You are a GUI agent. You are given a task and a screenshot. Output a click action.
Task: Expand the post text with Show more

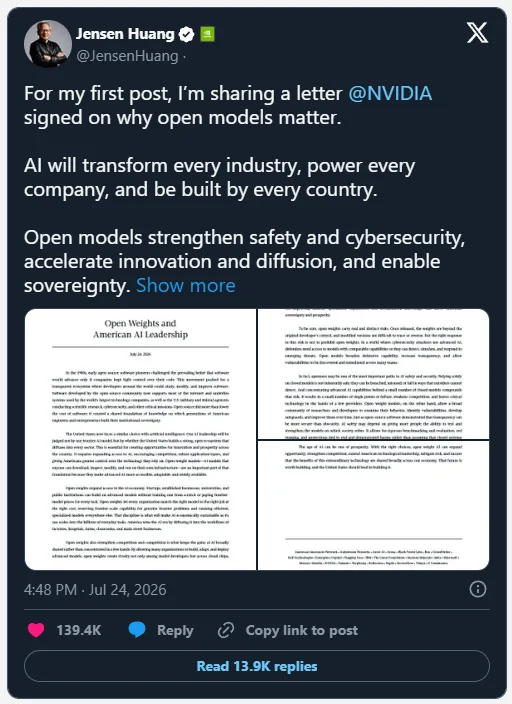coord(185,286)
